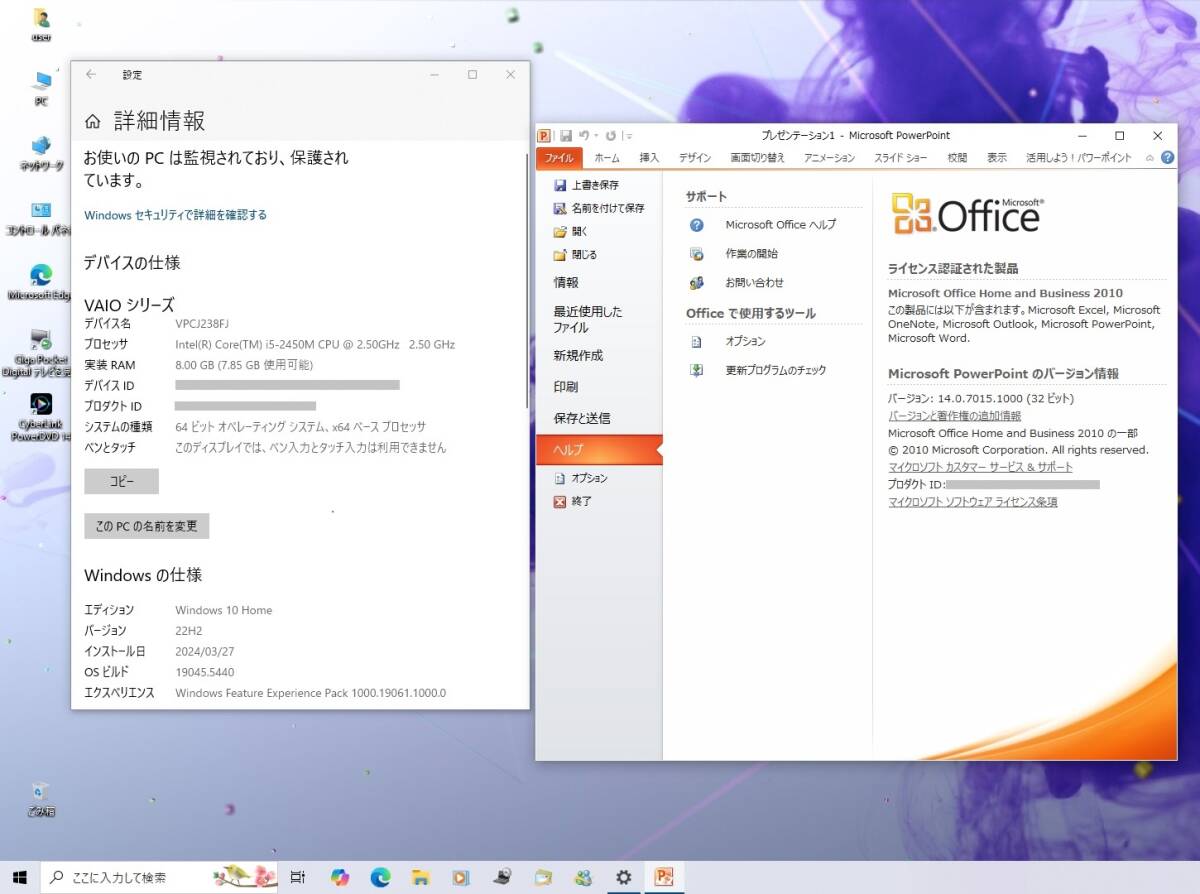Open the Undo history dropdown arrow
This screenshot has height=894, width=1200.
tap(595, 136)
